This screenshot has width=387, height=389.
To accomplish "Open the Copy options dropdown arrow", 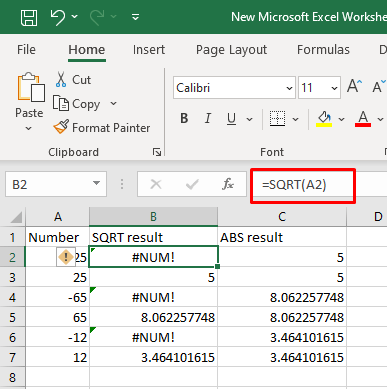I will click(113, 104).
